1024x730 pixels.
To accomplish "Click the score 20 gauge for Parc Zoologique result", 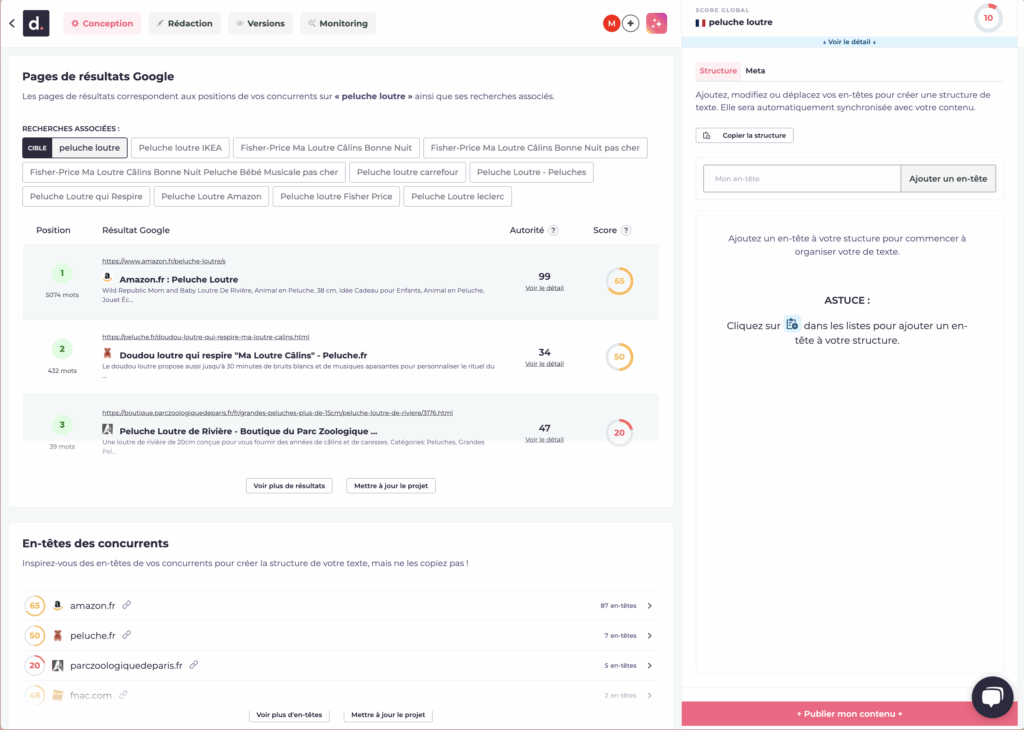I will click(x=619, y=433).
